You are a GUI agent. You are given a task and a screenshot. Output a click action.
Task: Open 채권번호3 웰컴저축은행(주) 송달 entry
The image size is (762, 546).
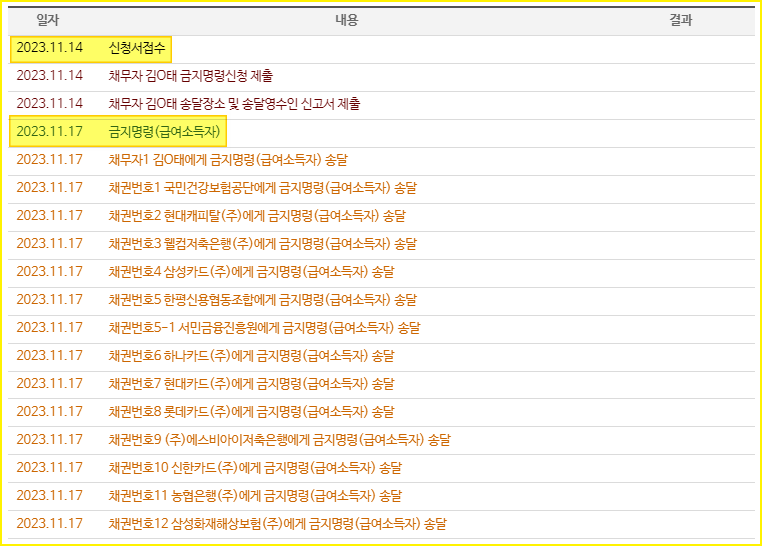click(262, 244)
